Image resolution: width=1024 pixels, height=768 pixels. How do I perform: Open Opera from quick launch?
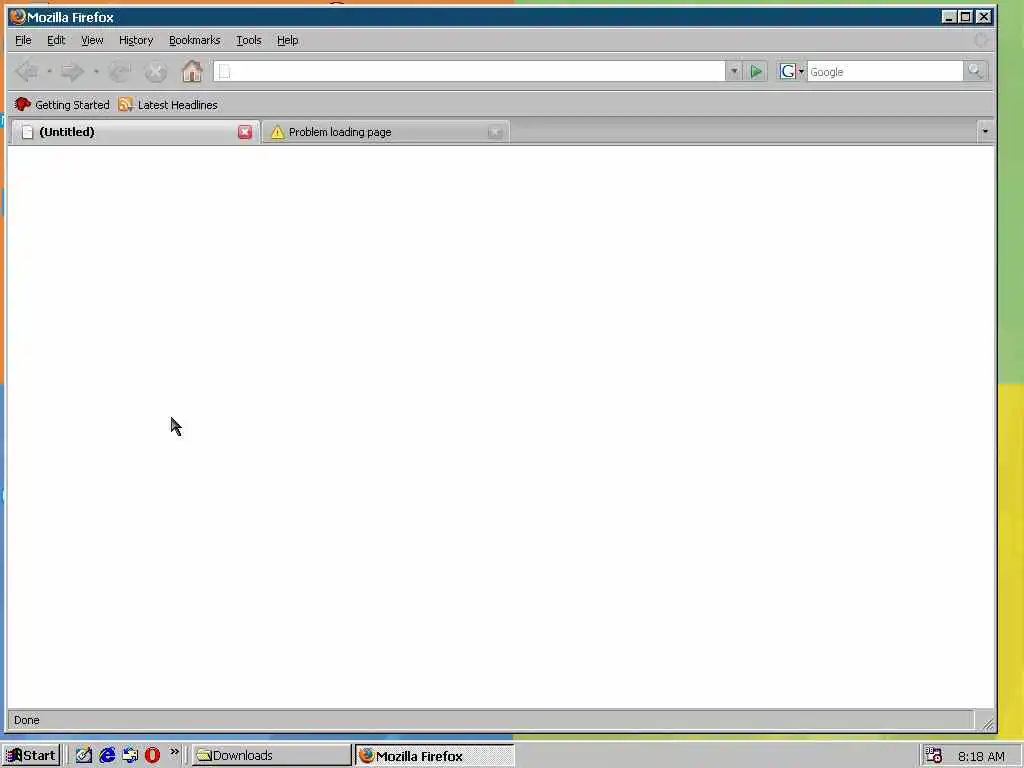[152, 756]
